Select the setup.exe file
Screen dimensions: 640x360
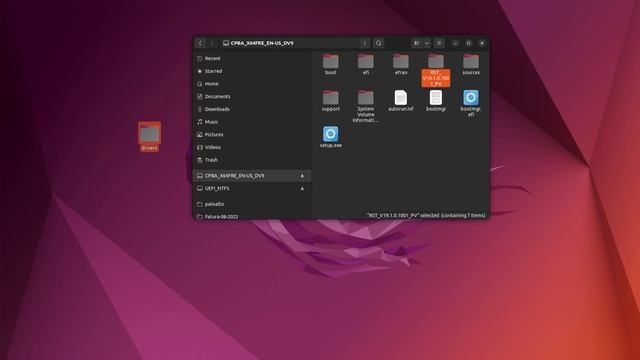coord(331,137)
